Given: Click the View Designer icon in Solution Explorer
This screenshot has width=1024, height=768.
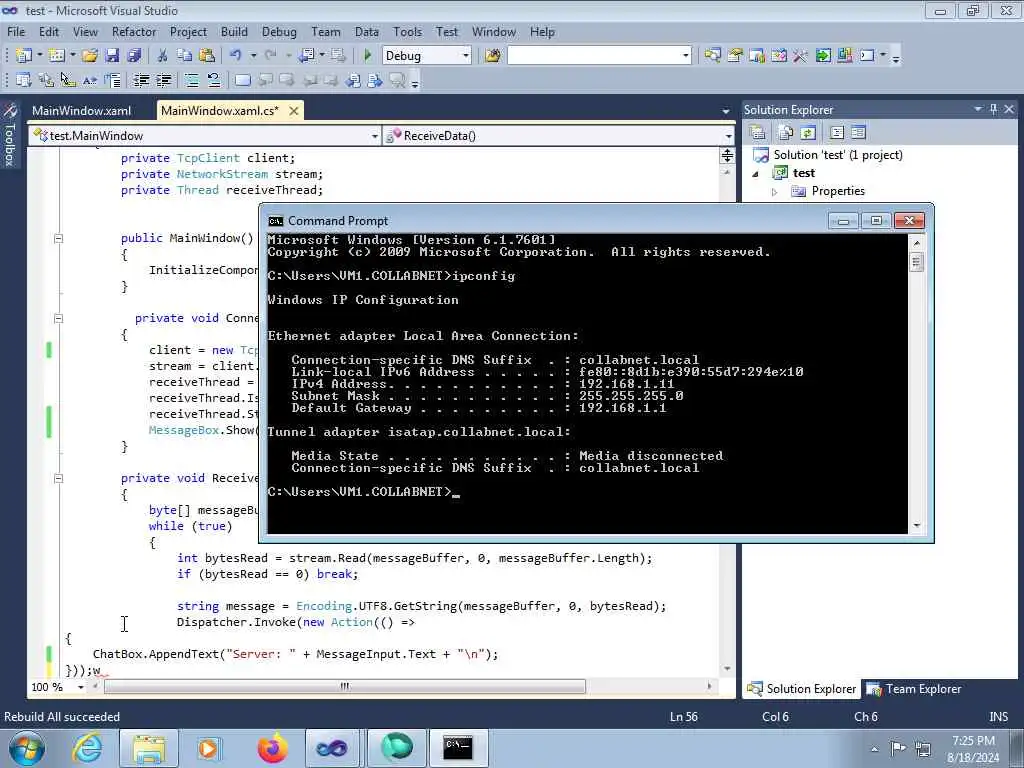Looking at the screenshot, I should [x=858, y=133].
